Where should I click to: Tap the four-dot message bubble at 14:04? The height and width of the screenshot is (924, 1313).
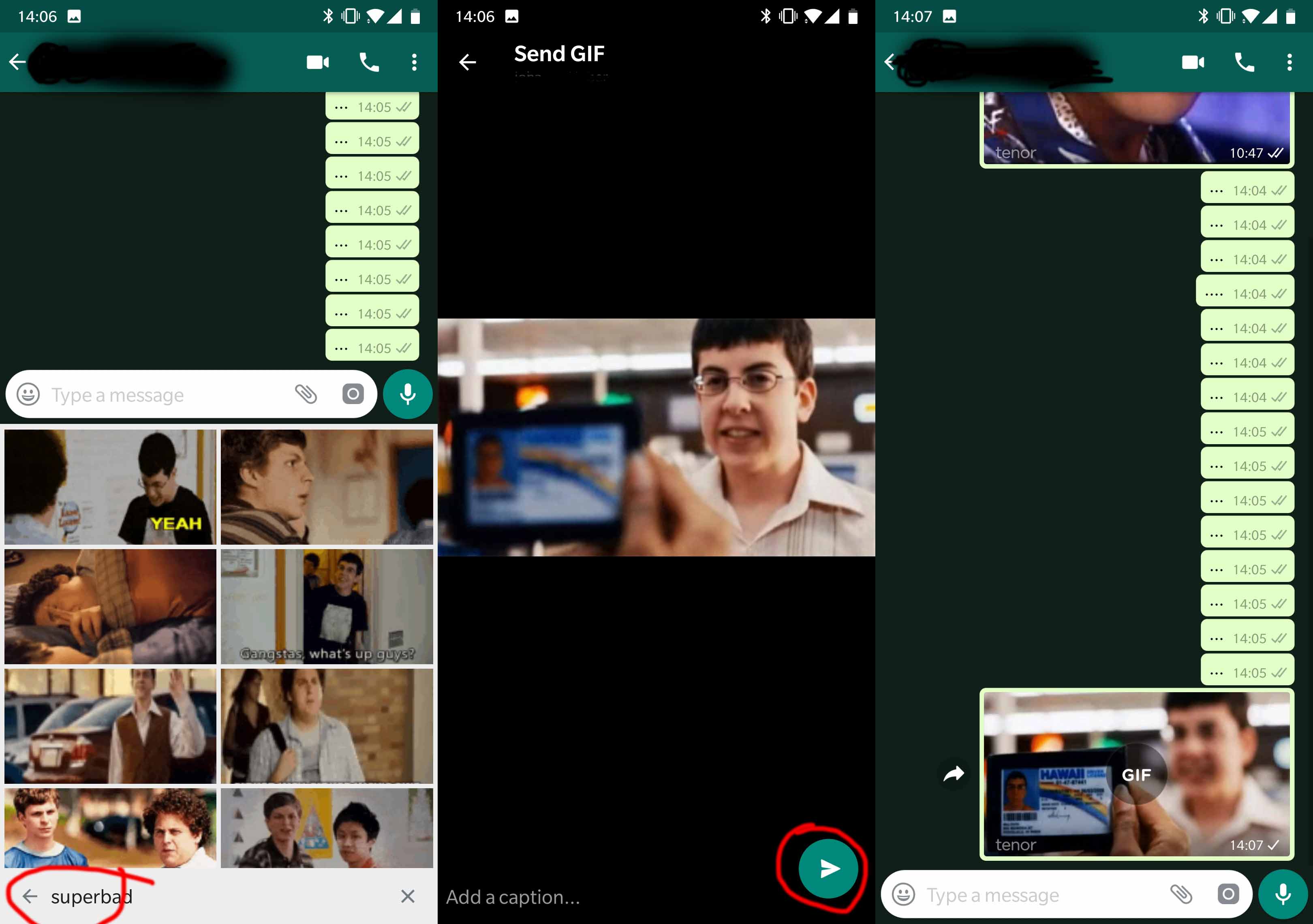1245,291
